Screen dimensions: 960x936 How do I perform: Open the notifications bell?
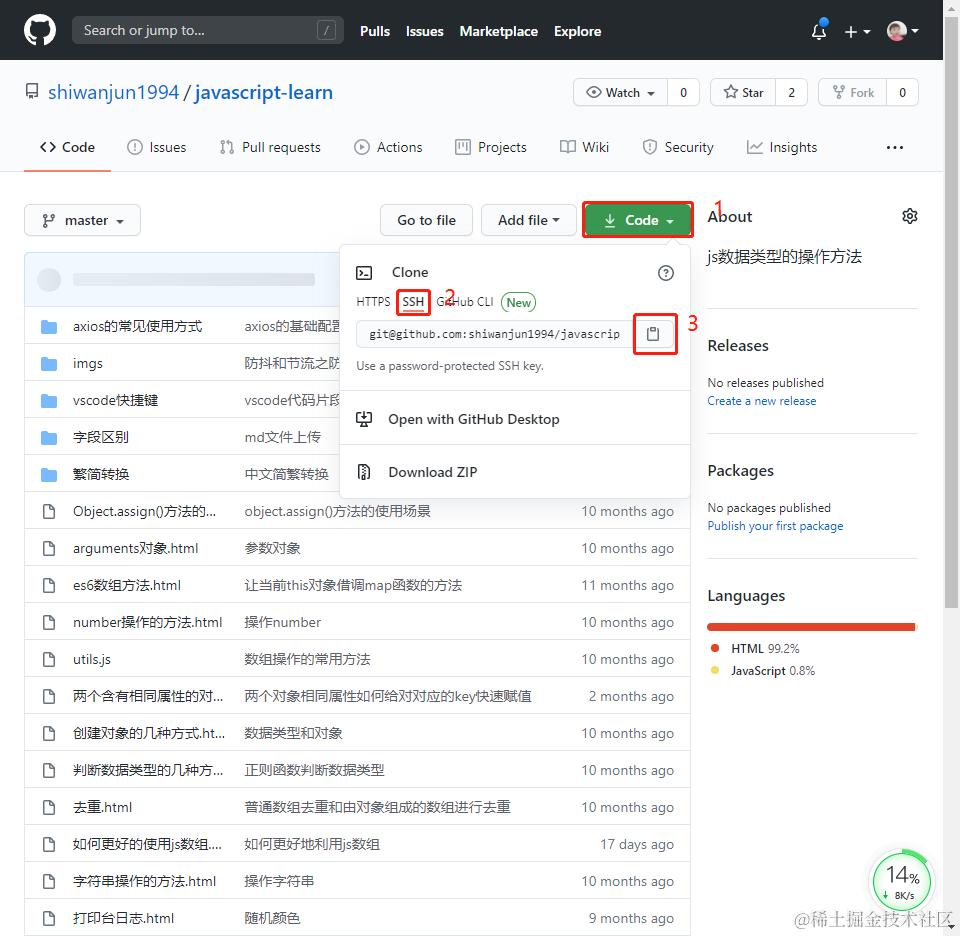819,31
